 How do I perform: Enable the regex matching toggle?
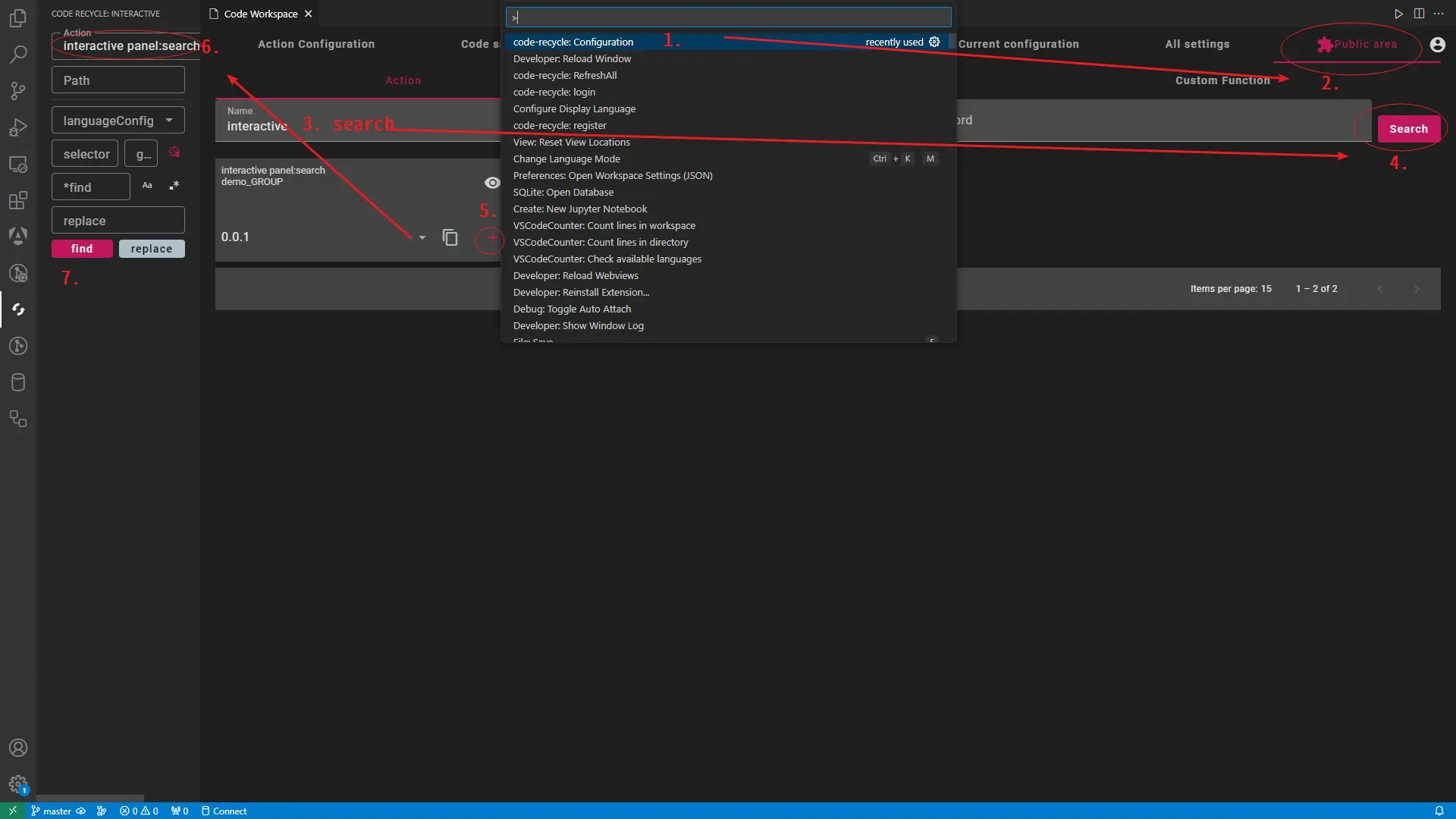click(174, 185)
